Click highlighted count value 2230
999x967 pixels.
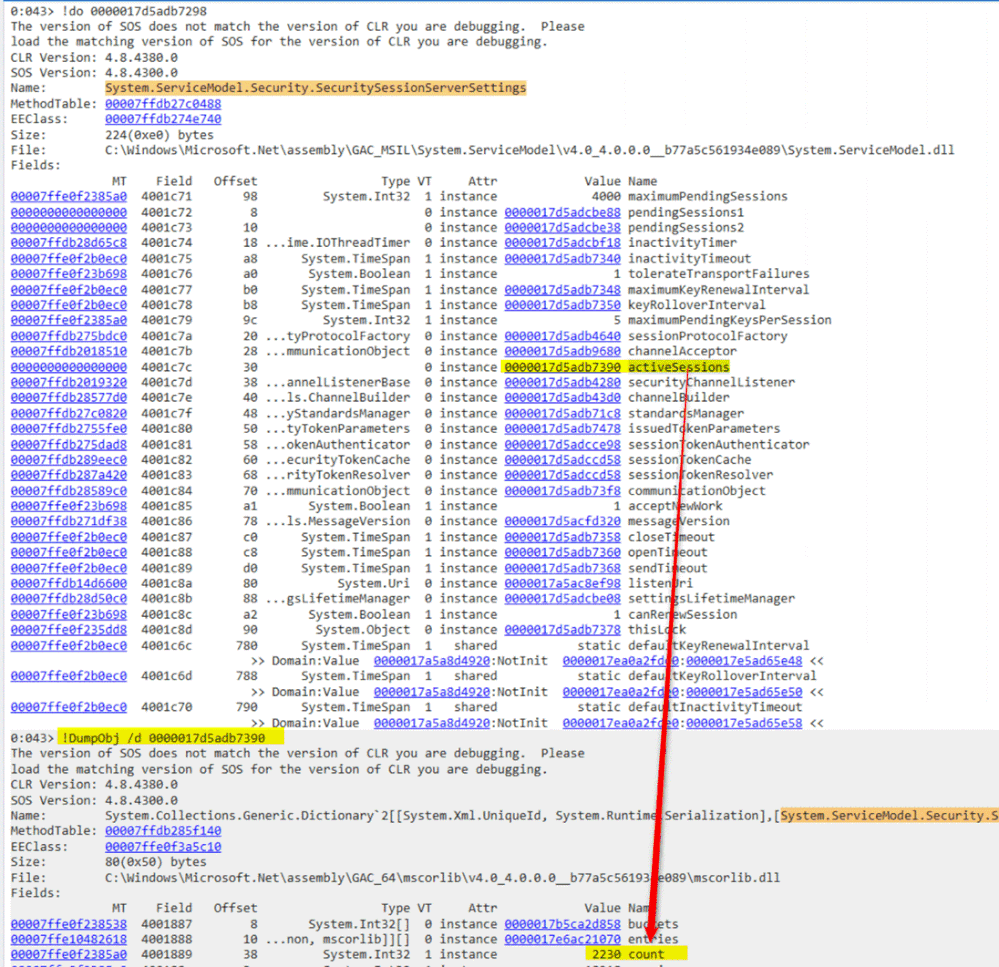click(606, 954)
